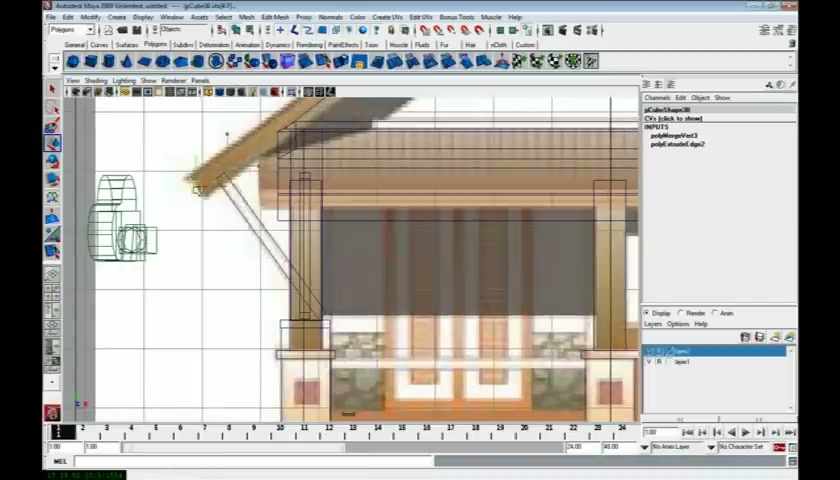Open the Create UVs menu
840x480 pixels.
[387, 17]
